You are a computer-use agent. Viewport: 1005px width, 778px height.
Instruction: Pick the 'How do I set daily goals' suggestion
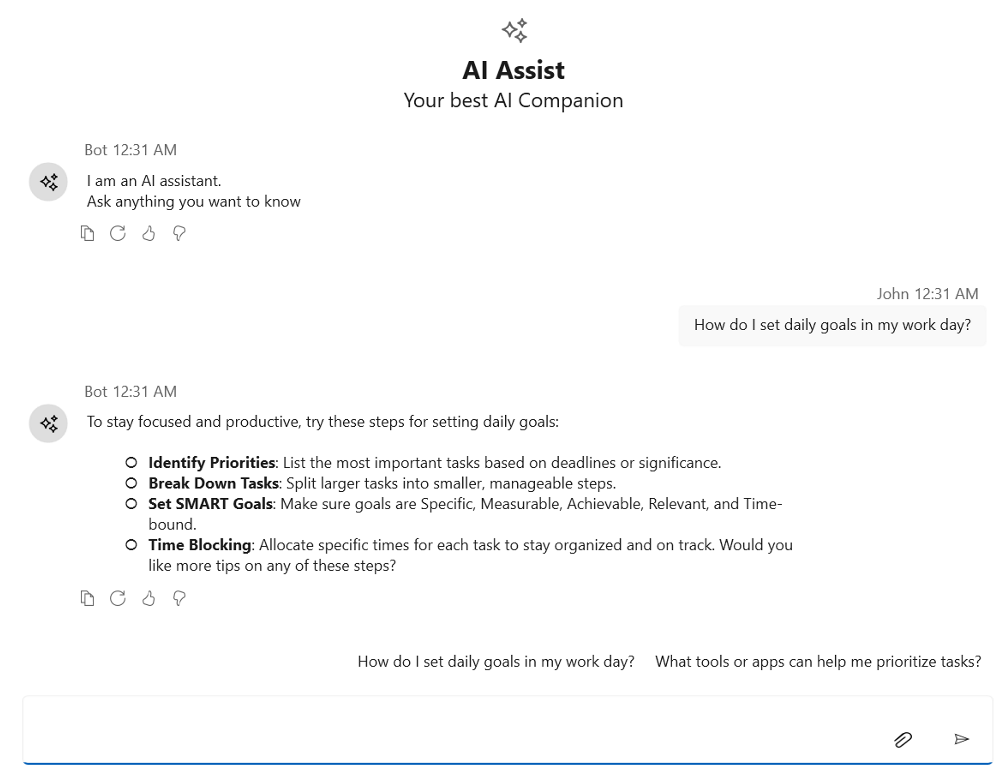tap(496, 661)
